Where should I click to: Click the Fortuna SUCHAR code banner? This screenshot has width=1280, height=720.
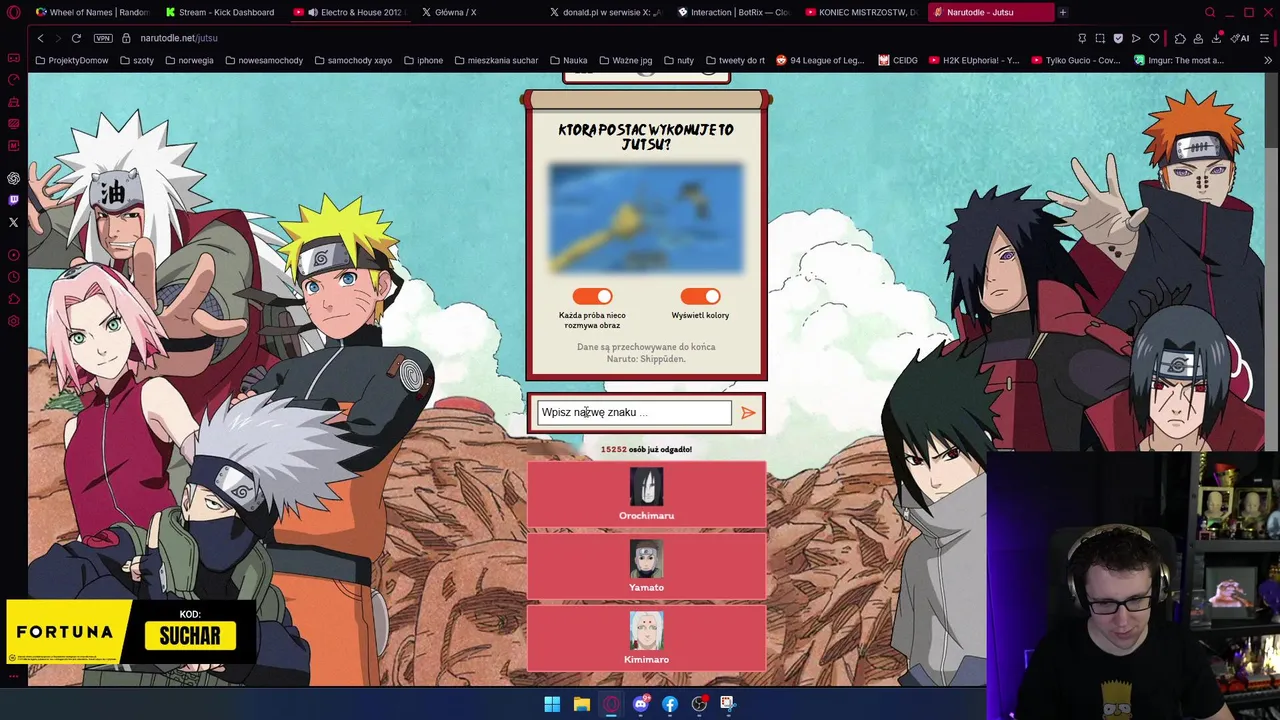tap(131, 632)
